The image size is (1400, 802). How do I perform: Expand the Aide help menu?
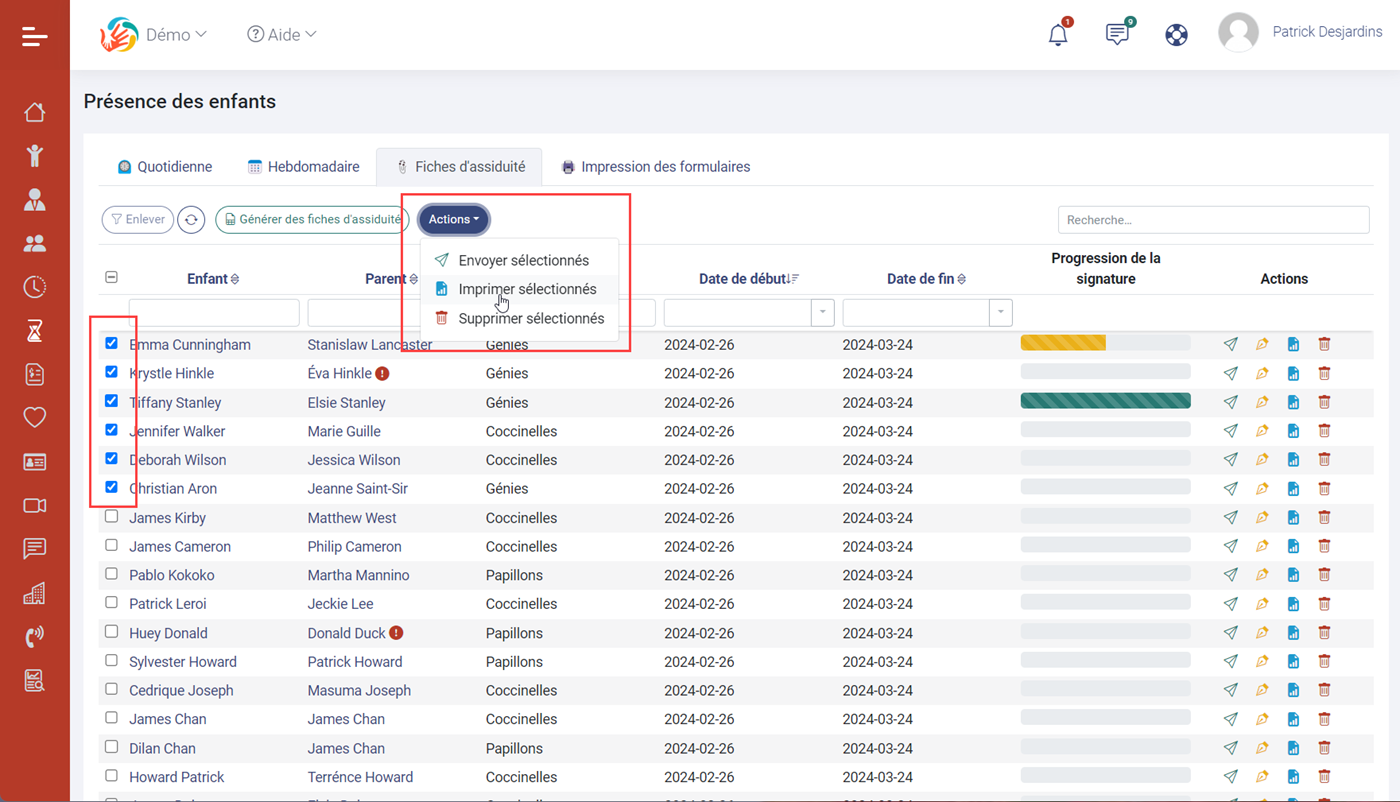pos(282,35)
